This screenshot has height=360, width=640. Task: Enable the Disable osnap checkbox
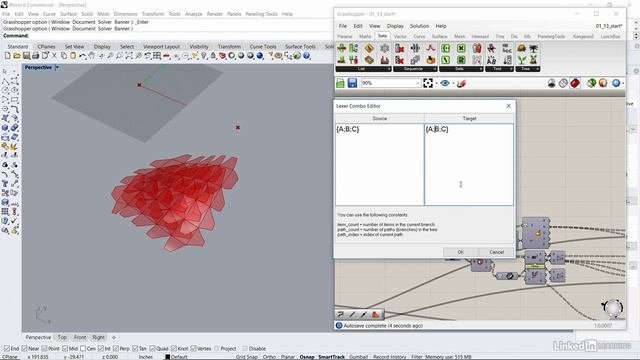[245, 349]
